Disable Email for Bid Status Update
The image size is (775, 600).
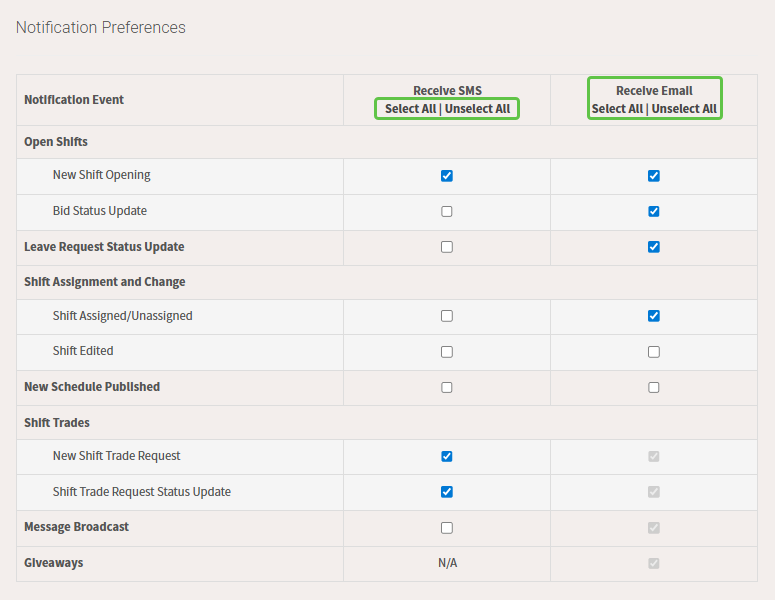tap(654, 212)
